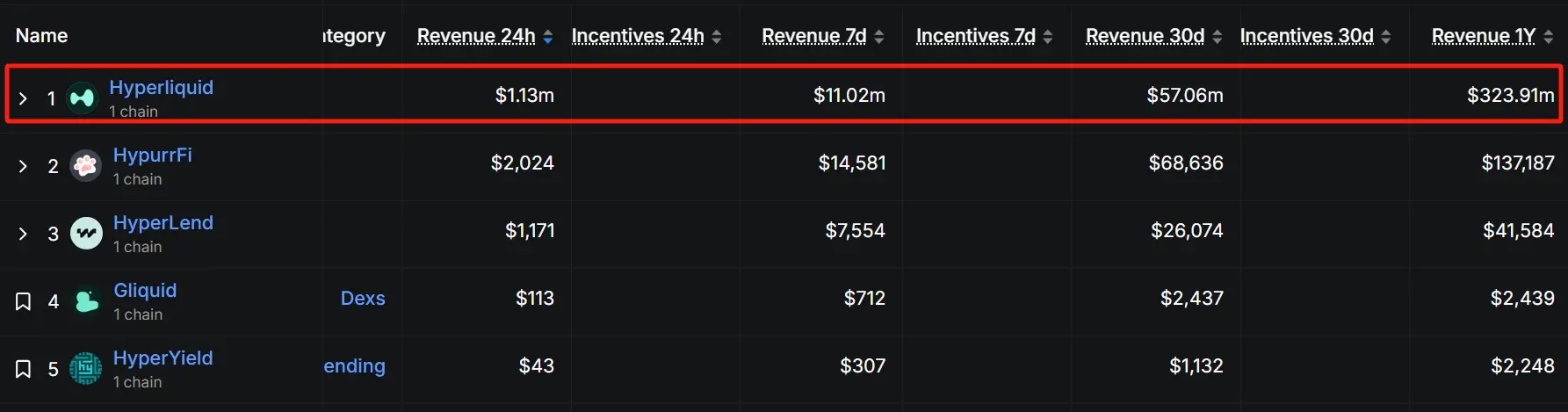This screenshot has width=1568, height=412.
Task: Expand the Hyperliquid row chevron
Action: click(x=24, y=98)
